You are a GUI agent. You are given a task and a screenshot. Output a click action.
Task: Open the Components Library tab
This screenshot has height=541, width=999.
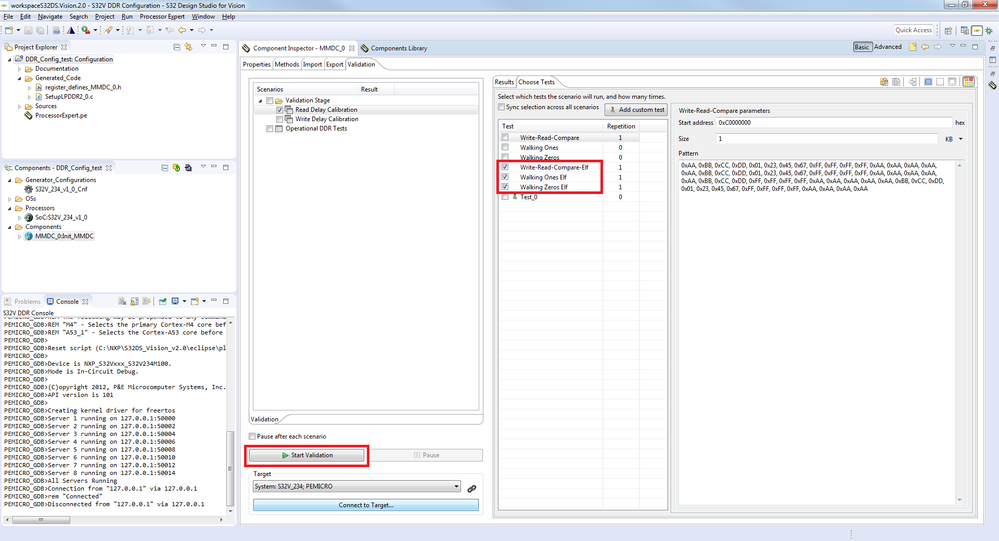click(394, 48)
